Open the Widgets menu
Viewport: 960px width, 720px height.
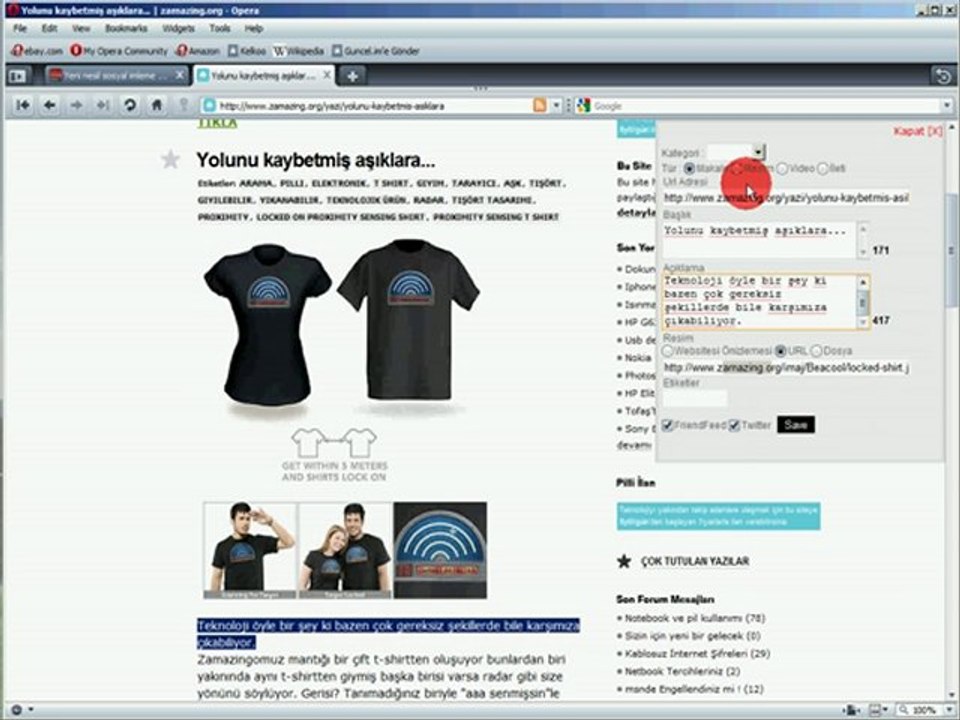178,28
